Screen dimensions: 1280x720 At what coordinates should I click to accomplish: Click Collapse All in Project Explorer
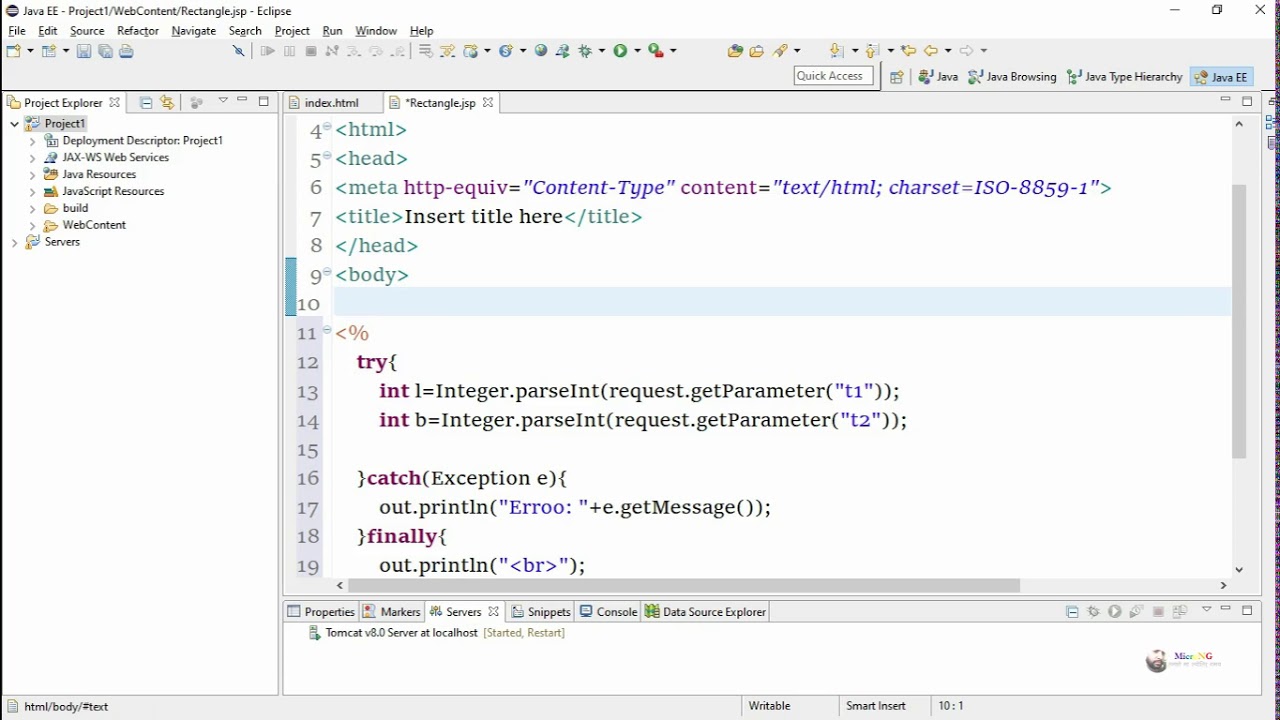[146, 102]
